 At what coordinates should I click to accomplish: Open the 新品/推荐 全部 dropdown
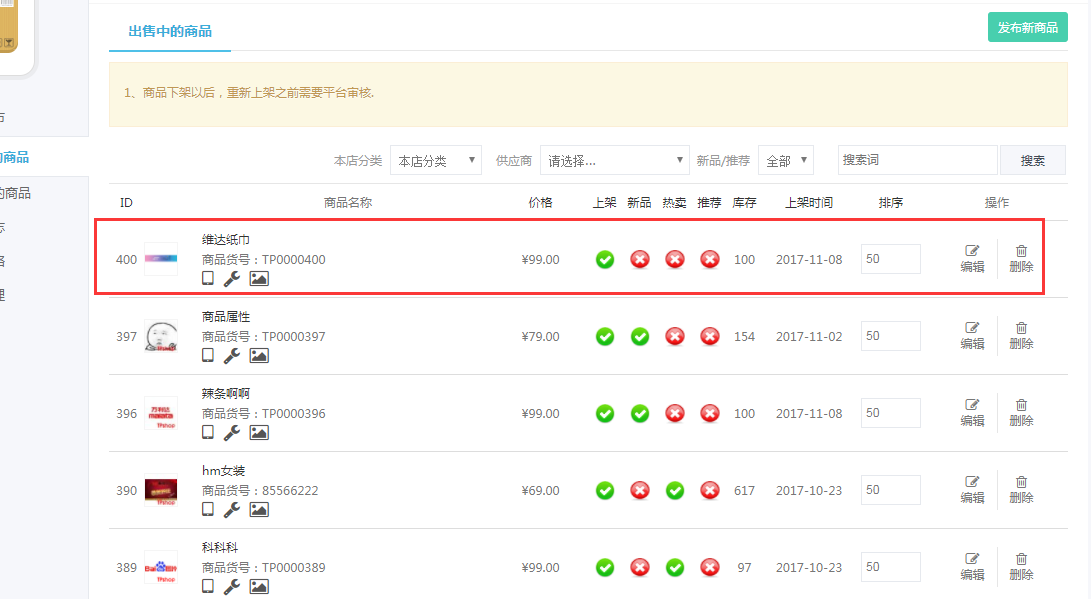(x=785, y=161)
